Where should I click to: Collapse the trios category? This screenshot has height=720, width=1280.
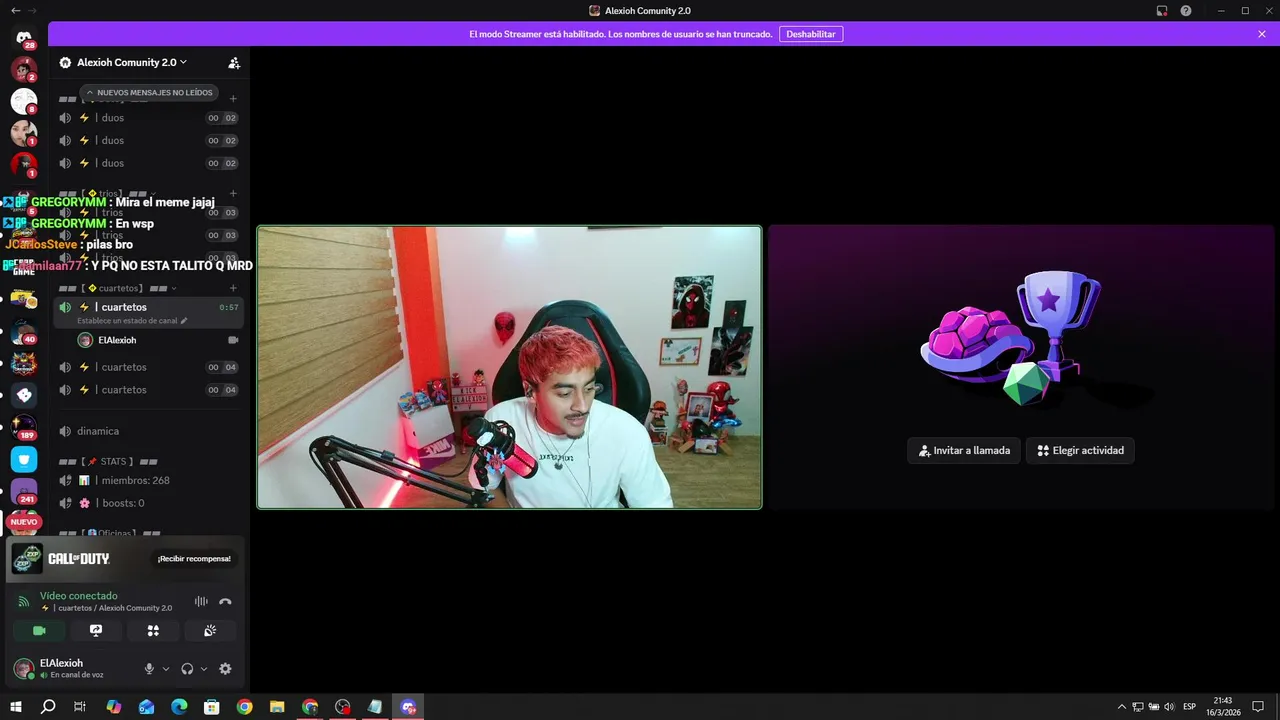point(107,193)
